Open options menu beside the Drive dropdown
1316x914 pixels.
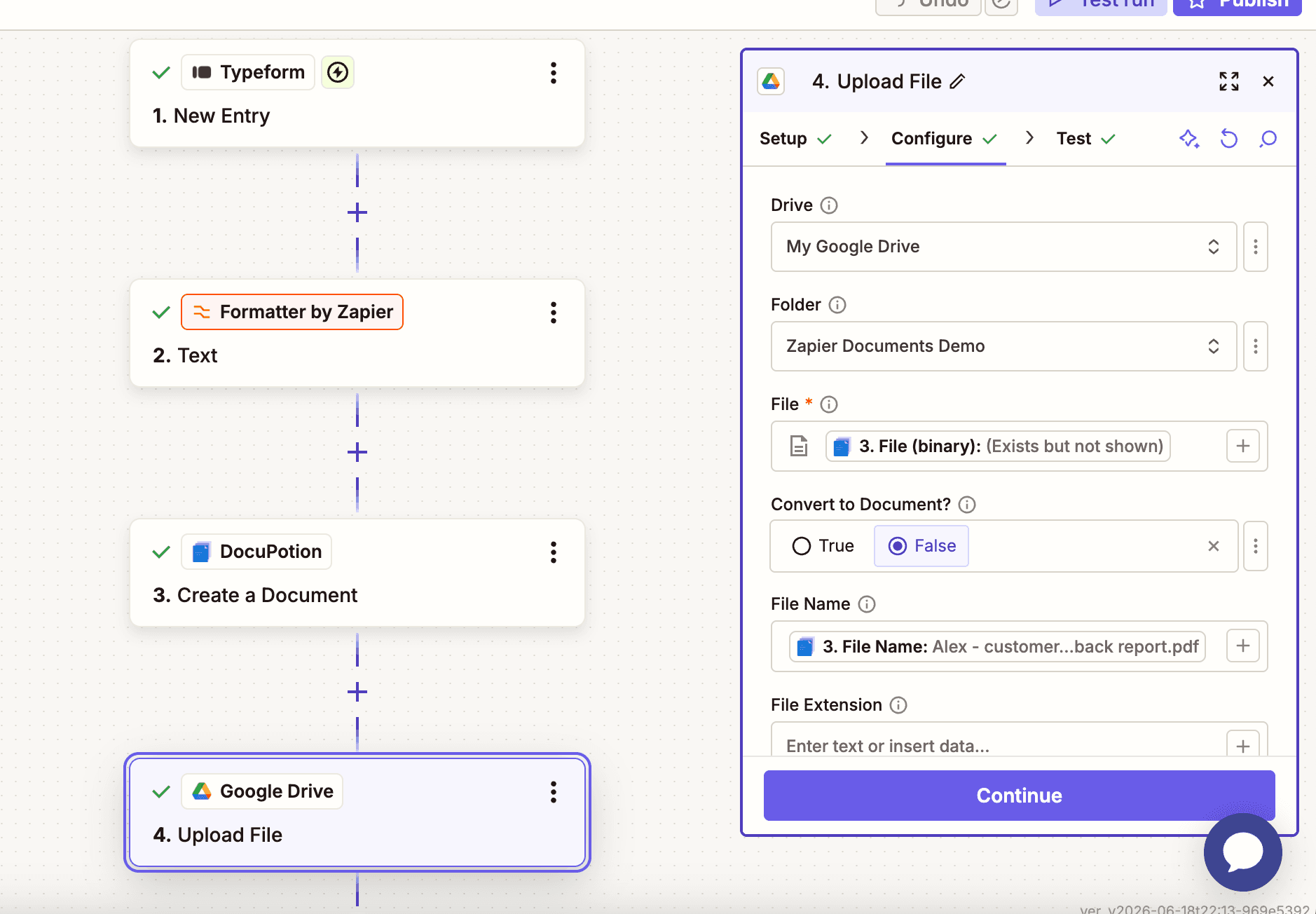[x=1256, y=247]
